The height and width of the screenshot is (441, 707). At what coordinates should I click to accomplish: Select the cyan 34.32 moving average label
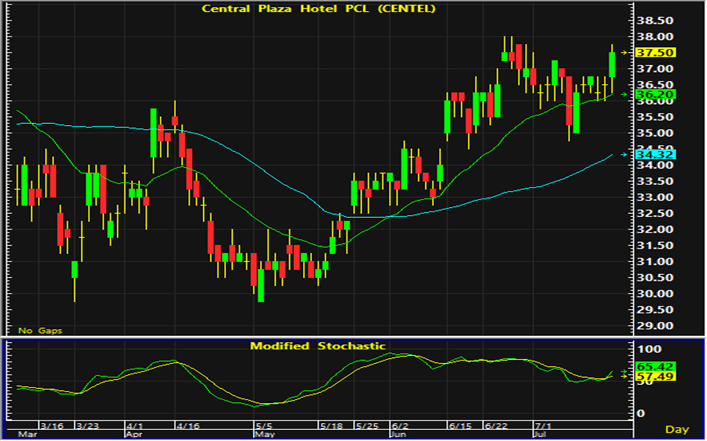tap(655, 155)
